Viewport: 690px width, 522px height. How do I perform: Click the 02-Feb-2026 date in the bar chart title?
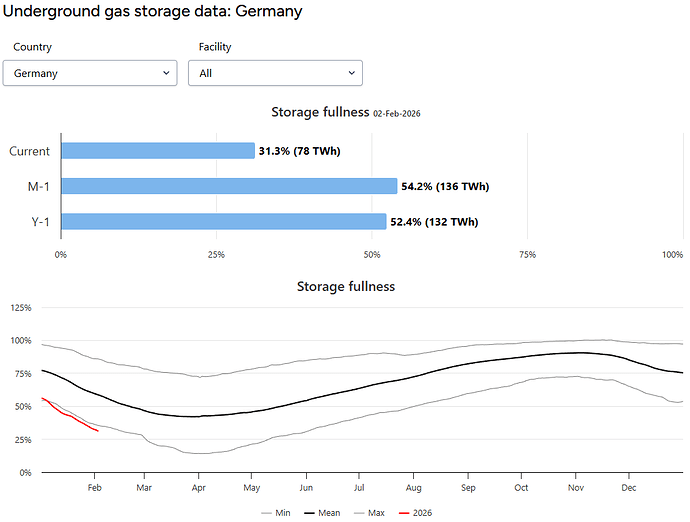click(396, 114)
